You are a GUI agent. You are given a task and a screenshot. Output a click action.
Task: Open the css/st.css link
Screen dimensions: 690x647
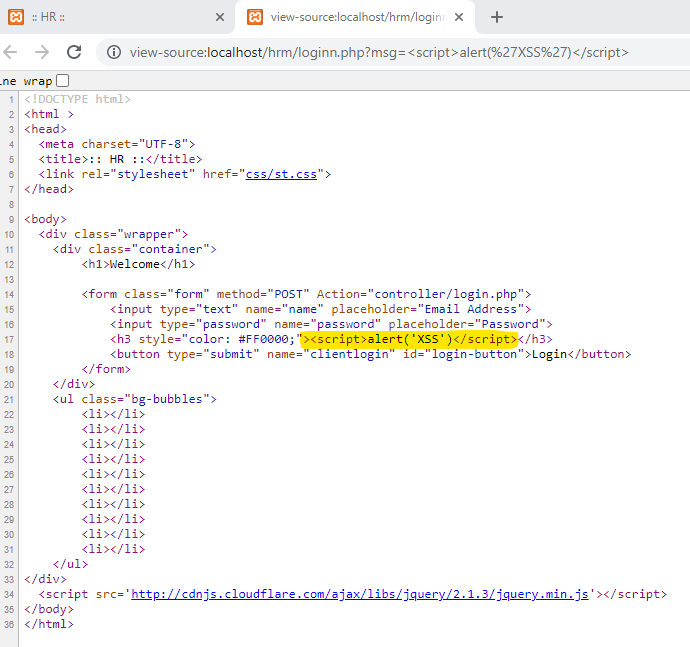[x=281, y=174]
